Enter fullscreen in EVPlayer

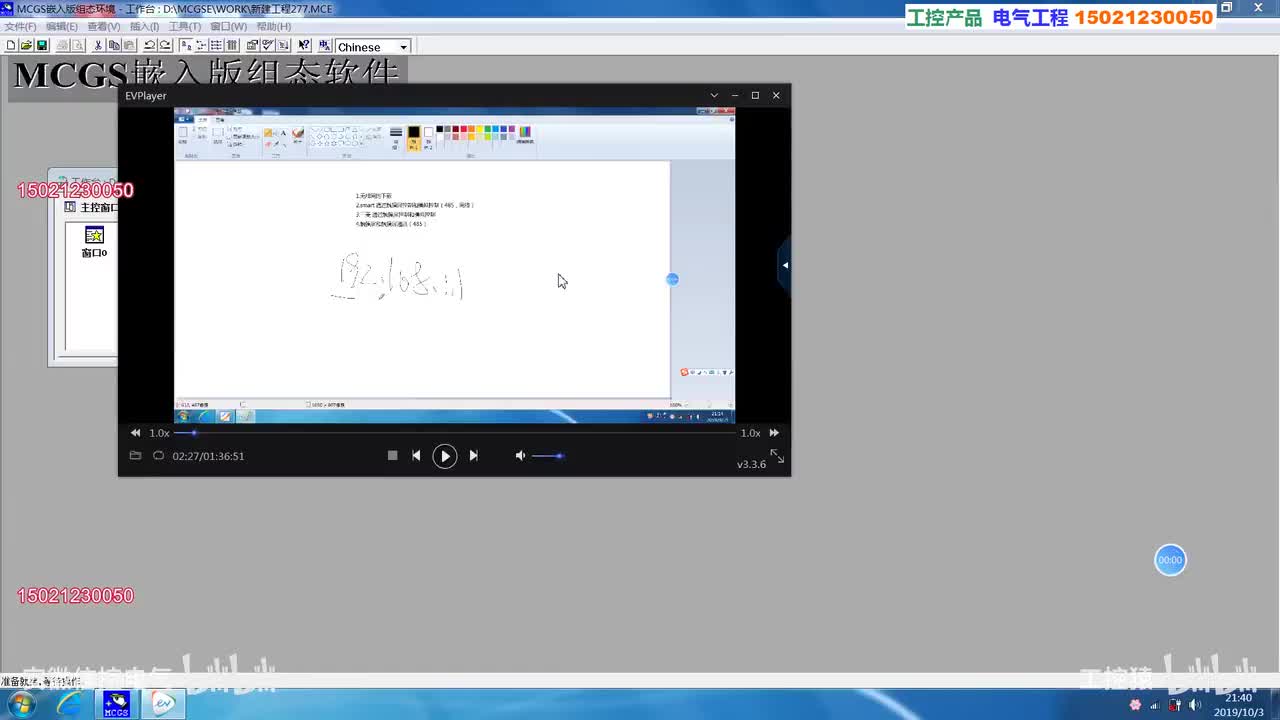pos(777,456)
